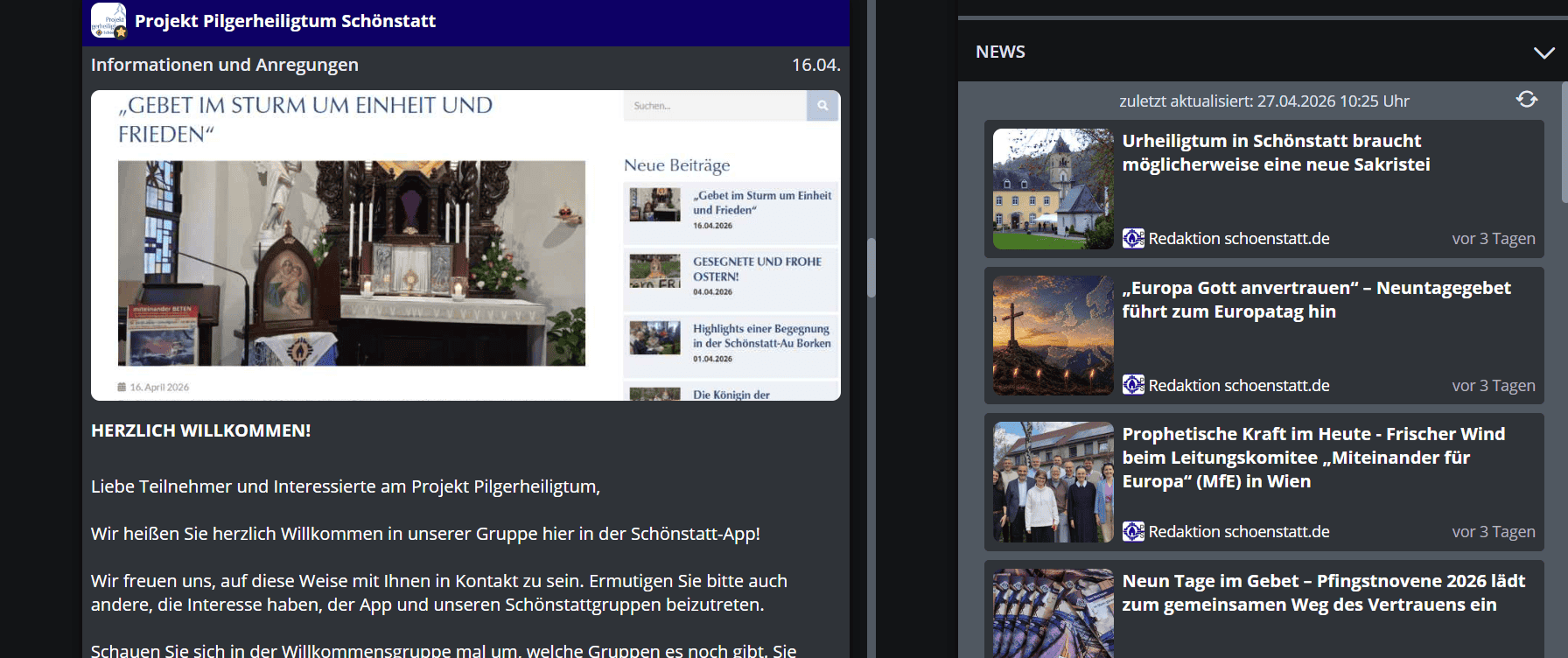Open the Neun Tage im Gebet Pfingstnovene article
The width and height of the screenshot is (1568, 658).
[1323, 592]
